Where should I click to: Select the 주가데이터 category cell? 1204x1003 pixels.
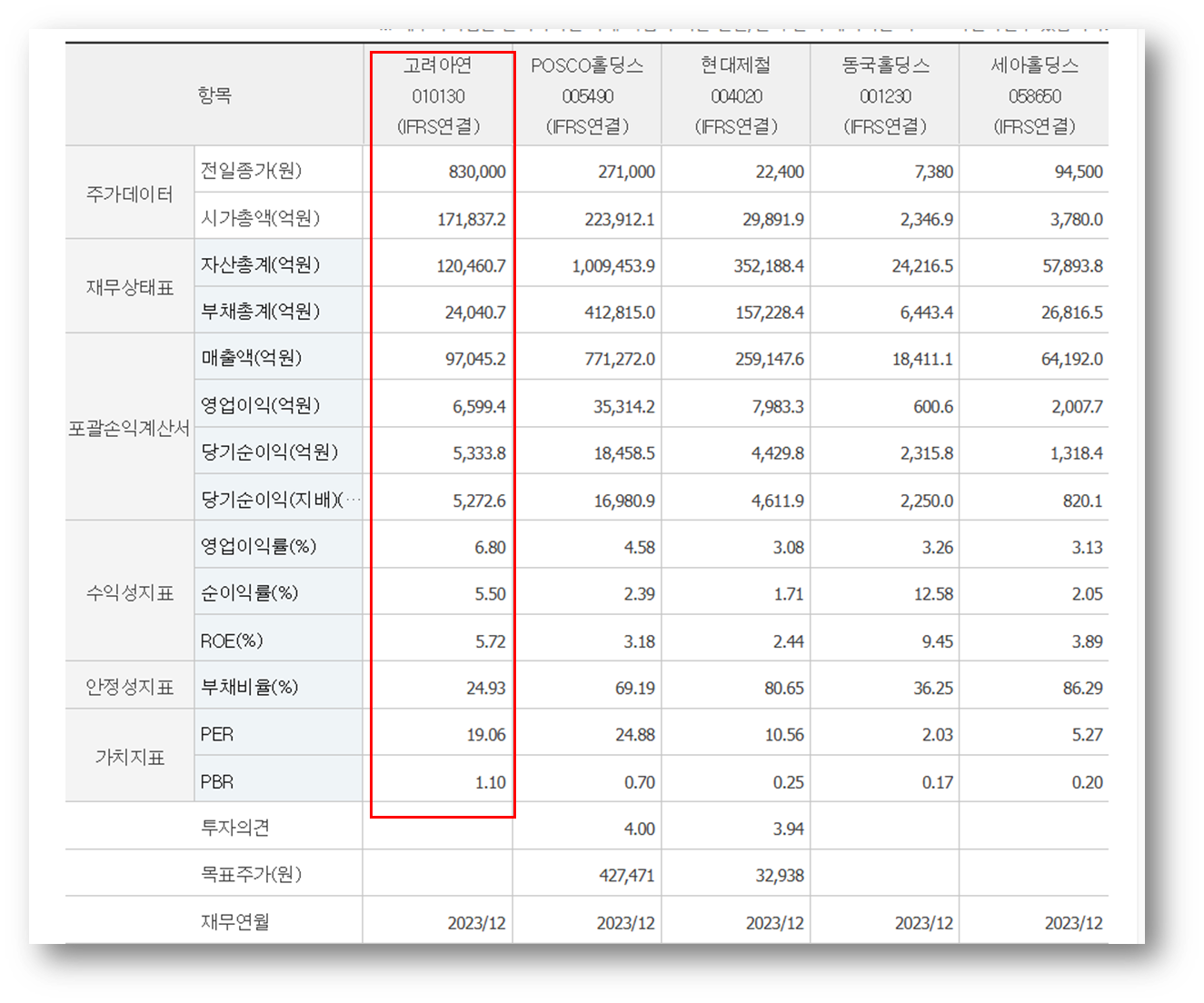coord(130,194)
